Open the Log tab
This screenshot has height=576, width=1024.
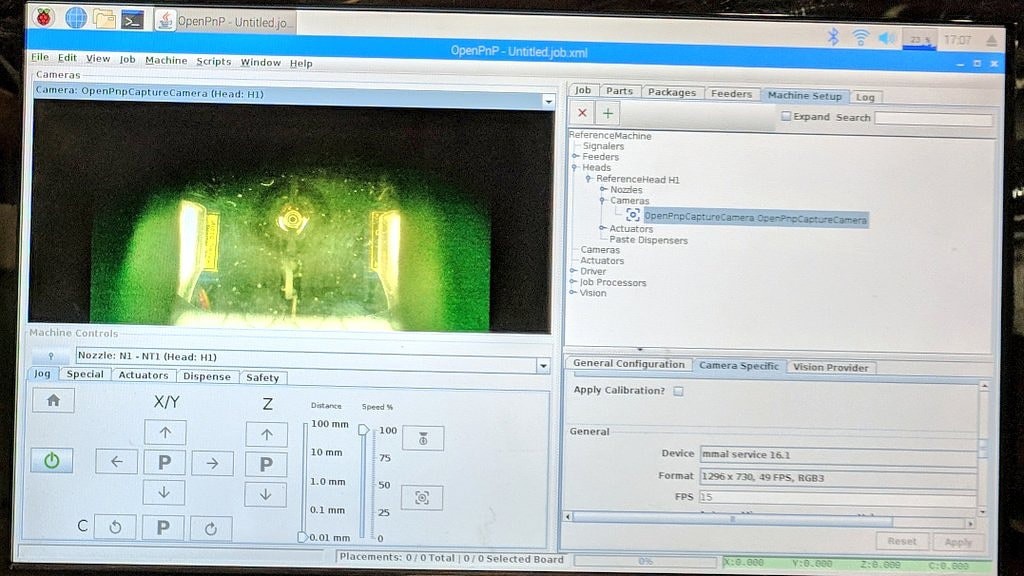point(865,97)
